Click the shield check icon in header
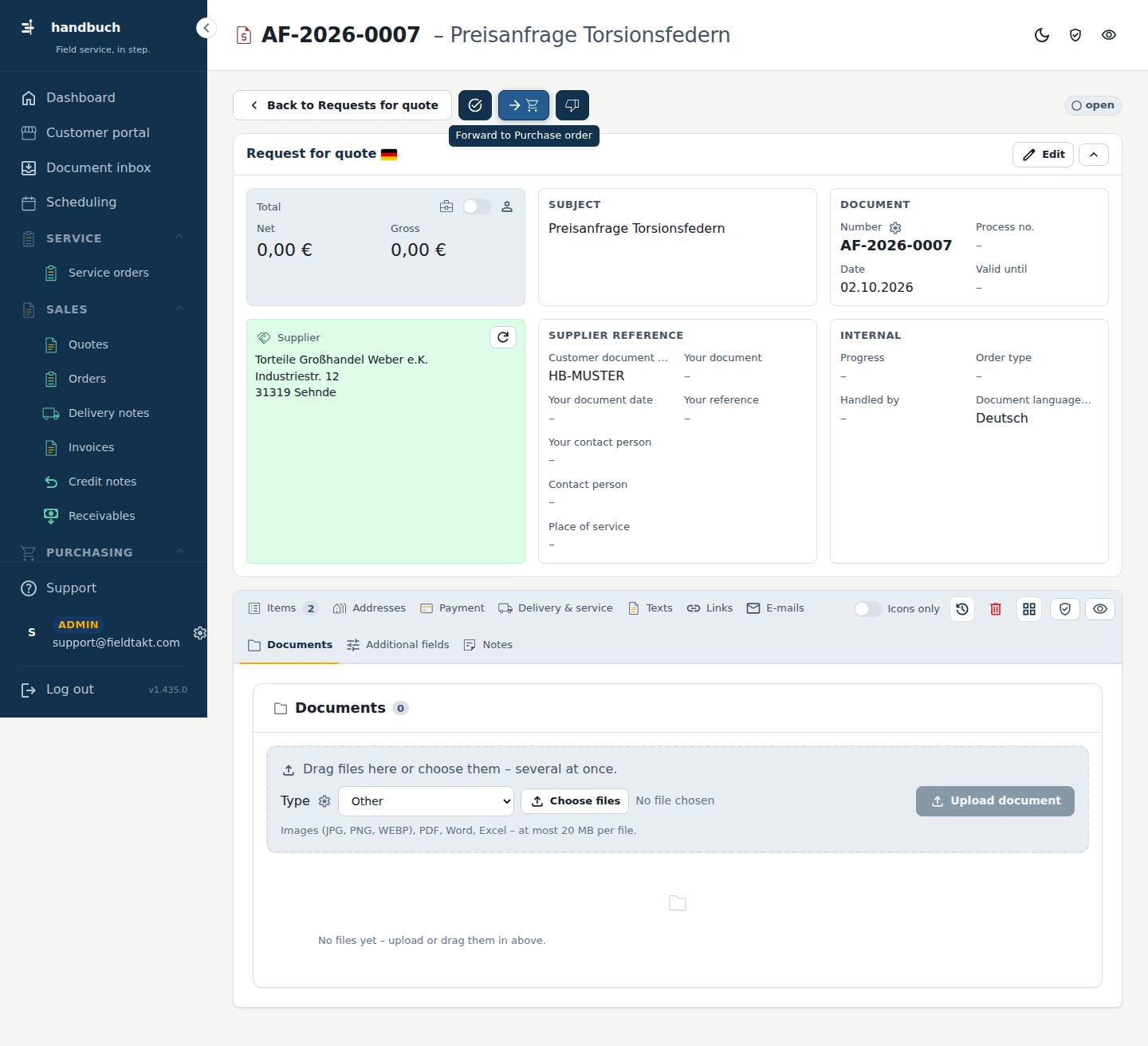This screenshot has width=1148, height=1046. (1075, 35)
